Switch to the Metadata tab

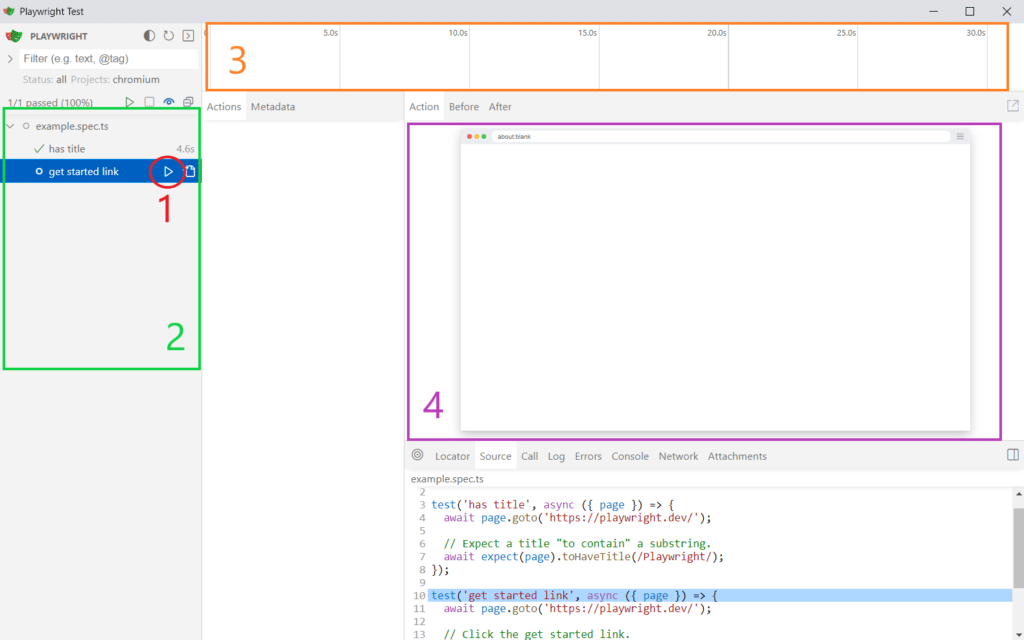tap(272, 107)
